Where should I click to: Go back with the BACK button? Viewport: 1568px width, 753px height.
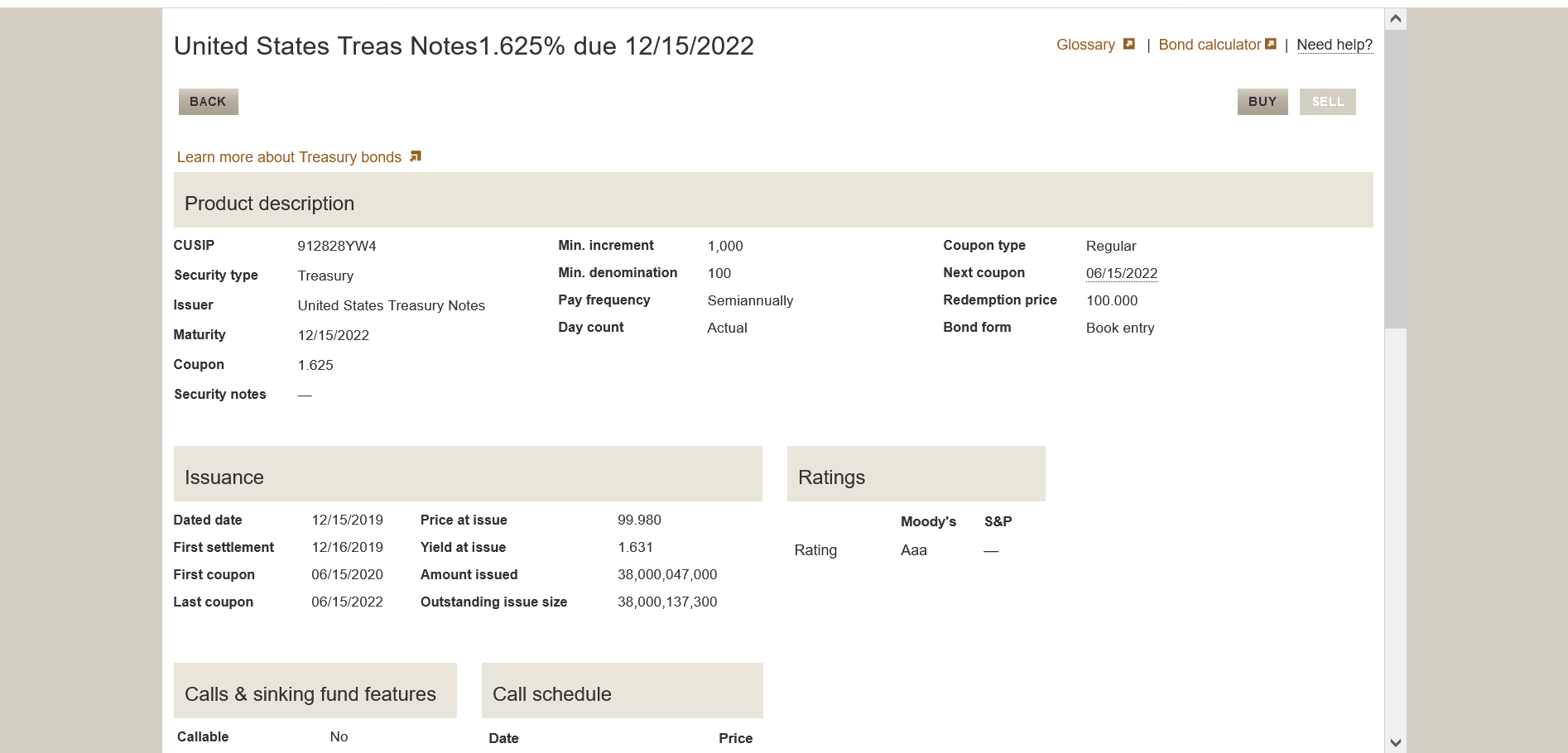tap(209, 102)
